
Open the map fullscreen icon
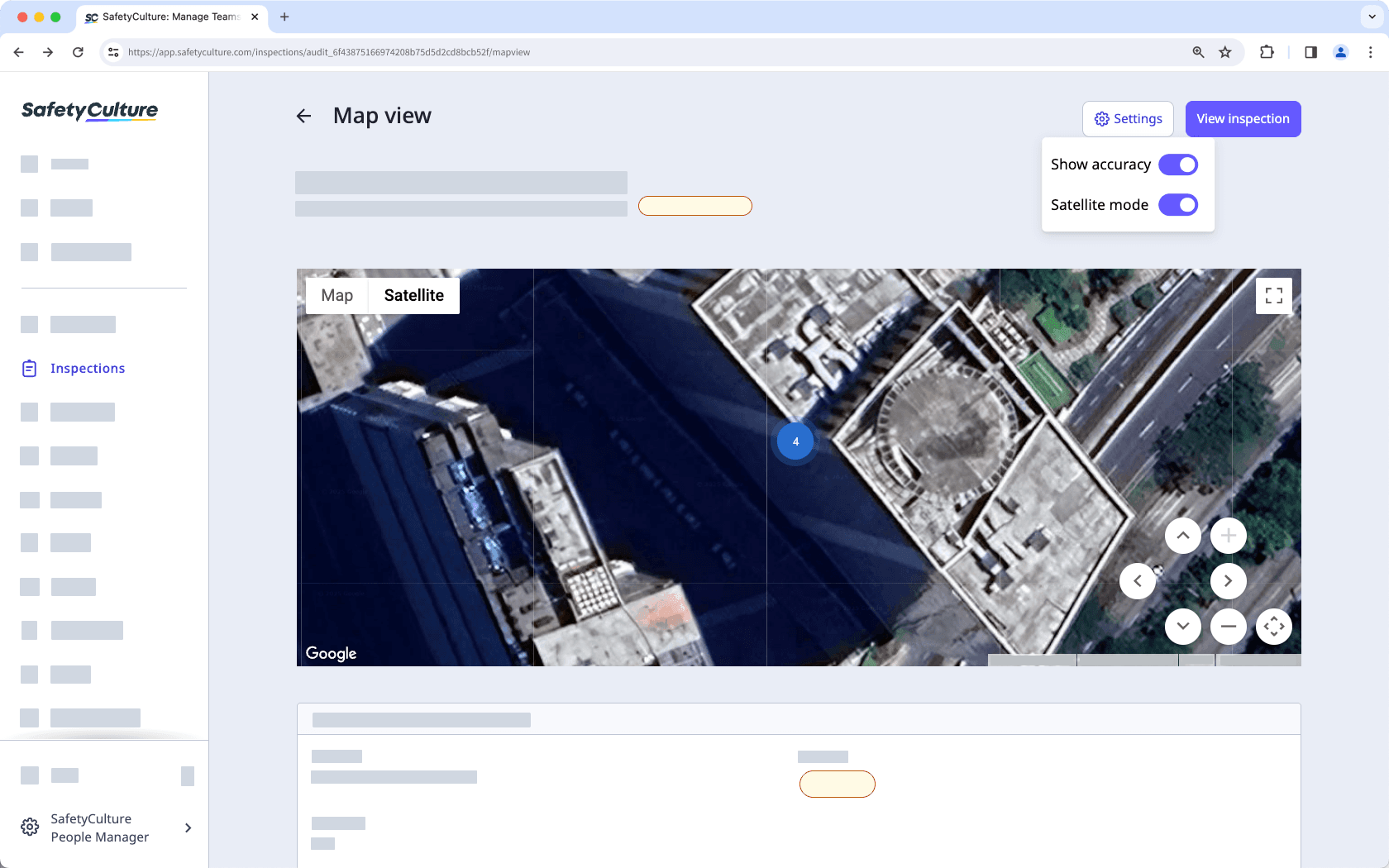(1273, 295)
